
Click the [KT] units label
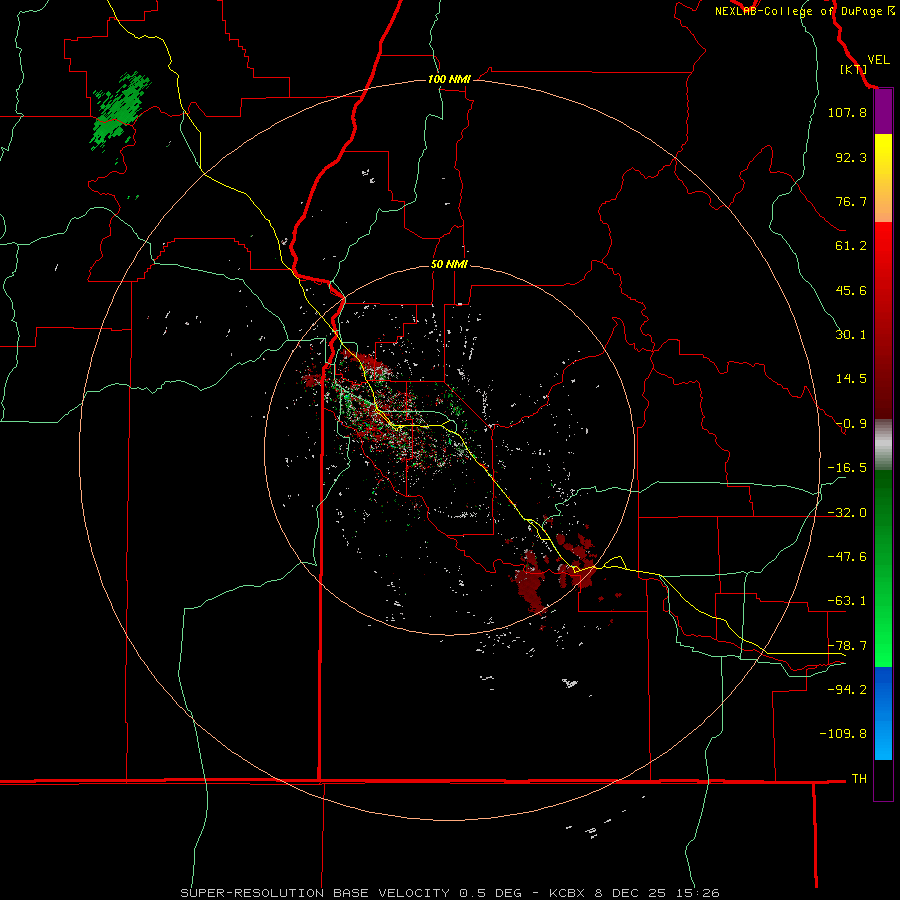click(853, 69)
